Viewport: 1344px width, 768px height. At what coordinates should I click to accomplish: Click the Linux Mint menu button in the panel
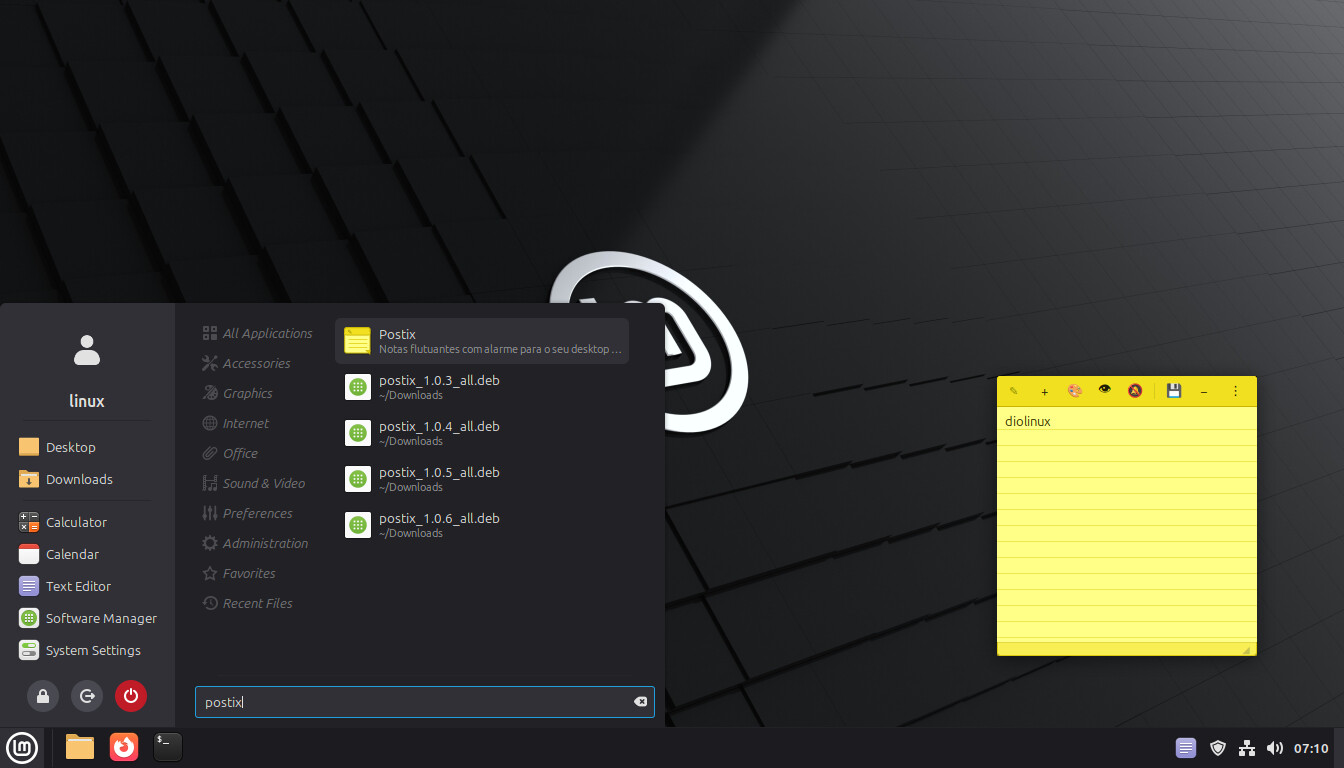(22, 747)
